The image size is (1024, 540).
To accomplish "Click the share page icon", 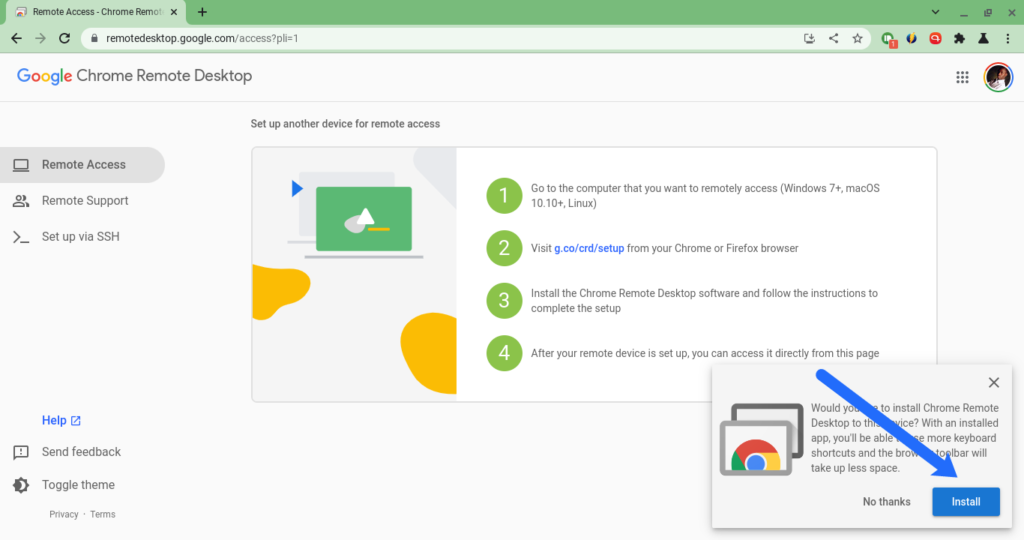I will 833,39.
